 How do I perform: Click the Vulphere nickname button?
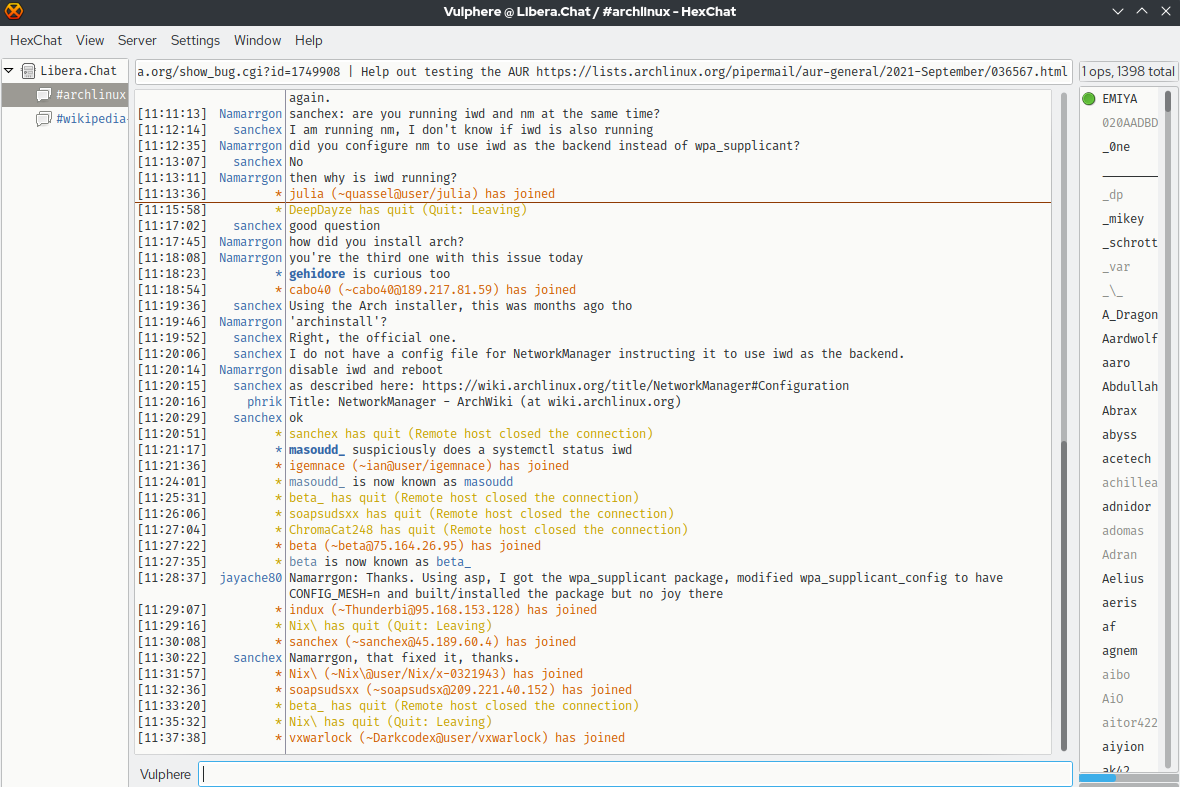[x=165, y=774]
